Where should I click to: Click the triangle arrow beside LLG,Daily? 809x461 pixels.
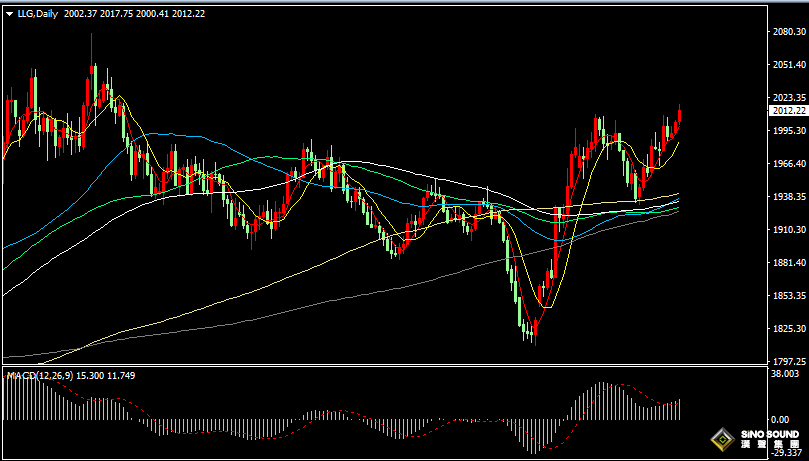tap(9, 14)
